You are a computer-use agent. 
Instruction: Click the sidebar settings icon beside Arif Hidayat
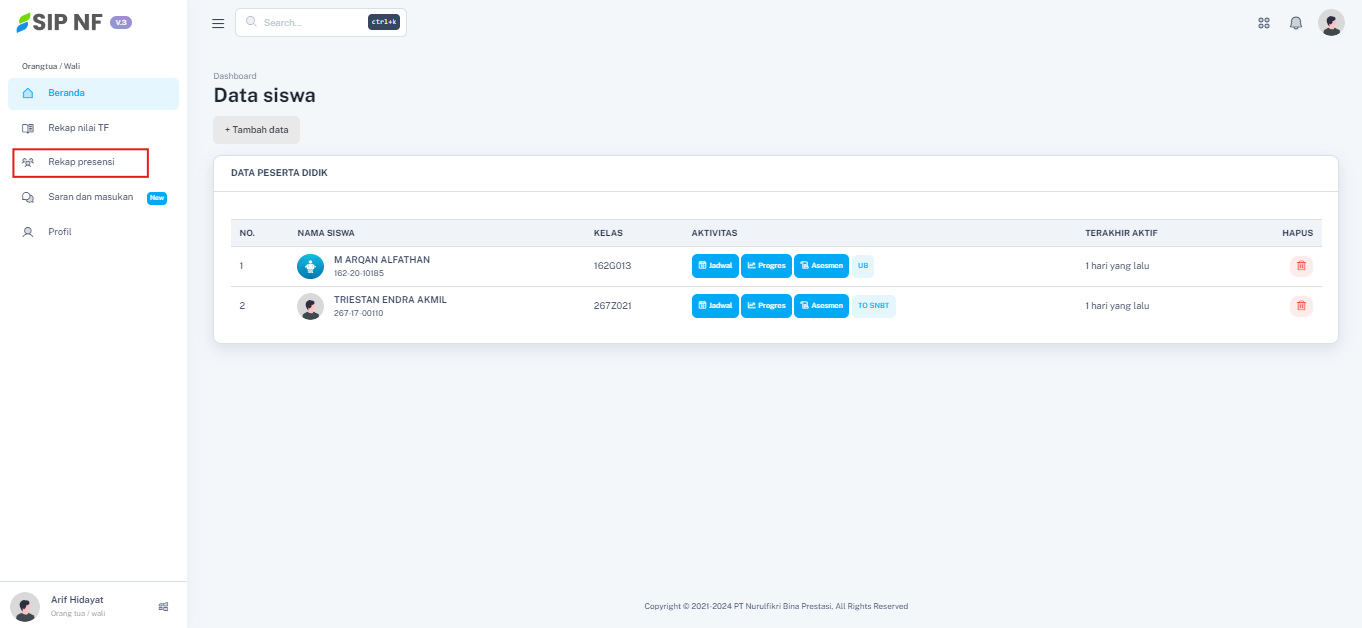pyautogui.click(x=163, y=606)
